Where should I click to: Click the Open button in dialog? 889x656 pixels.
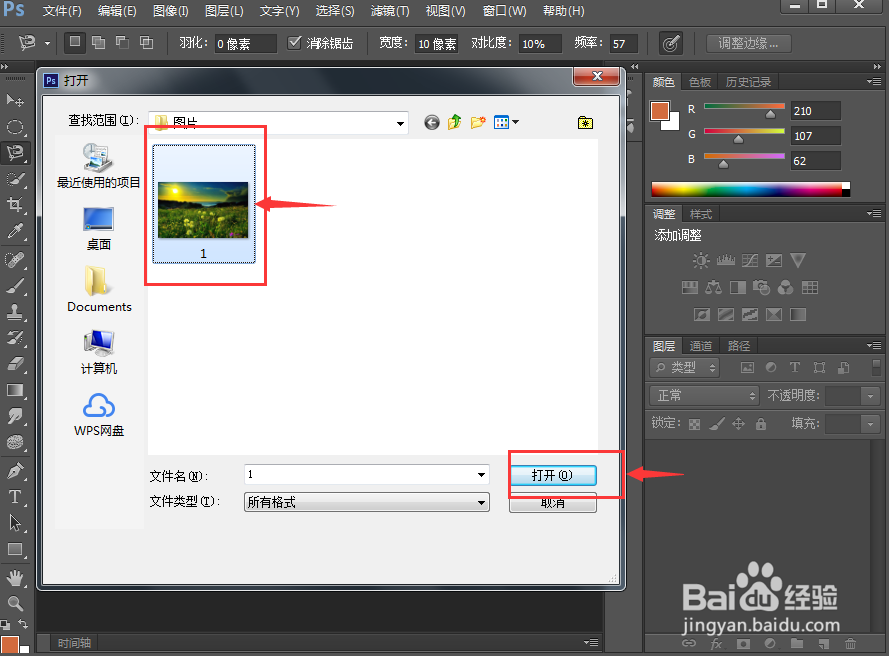click(553, 475)
